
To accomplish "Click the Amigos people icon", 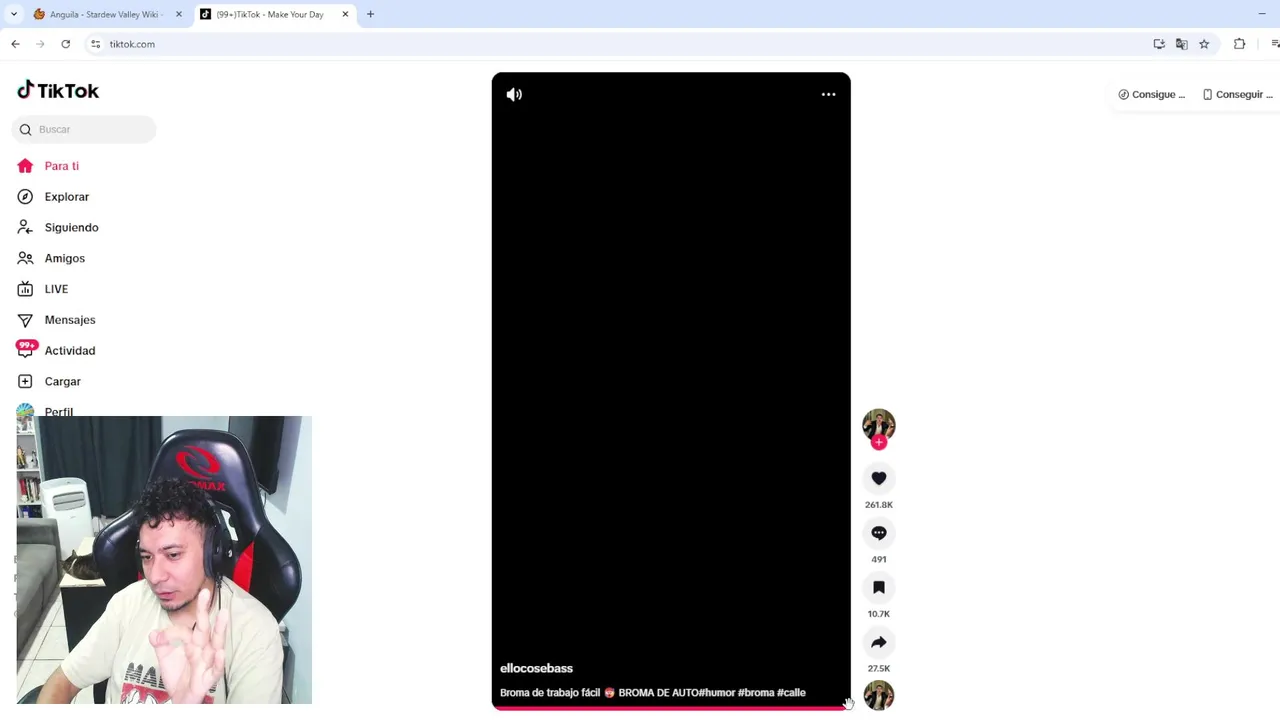I will click(x=25, y=258).
